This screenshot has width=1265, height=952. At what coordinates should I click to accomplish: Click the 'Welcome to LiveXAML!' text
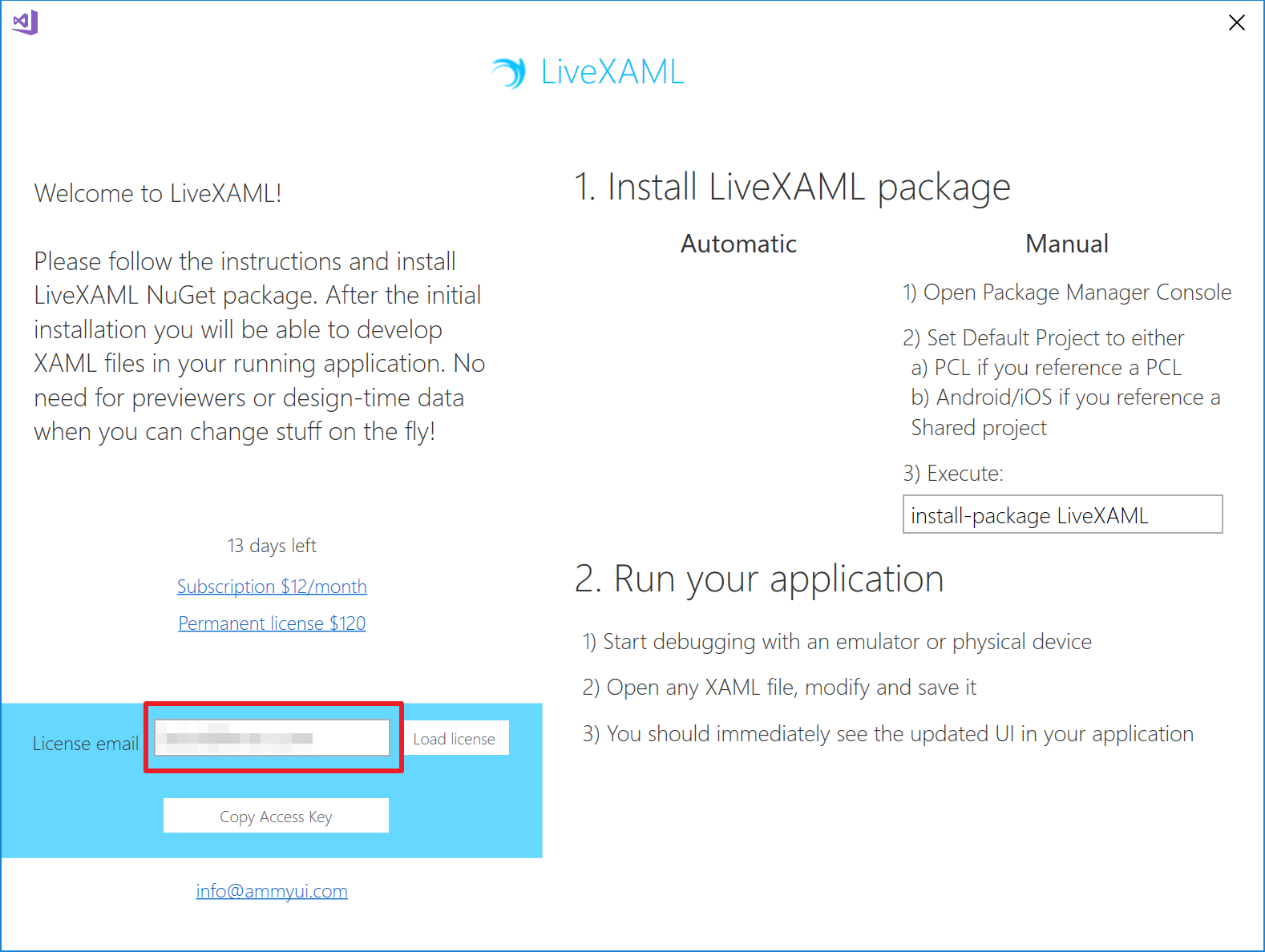(x=158, y=193)
